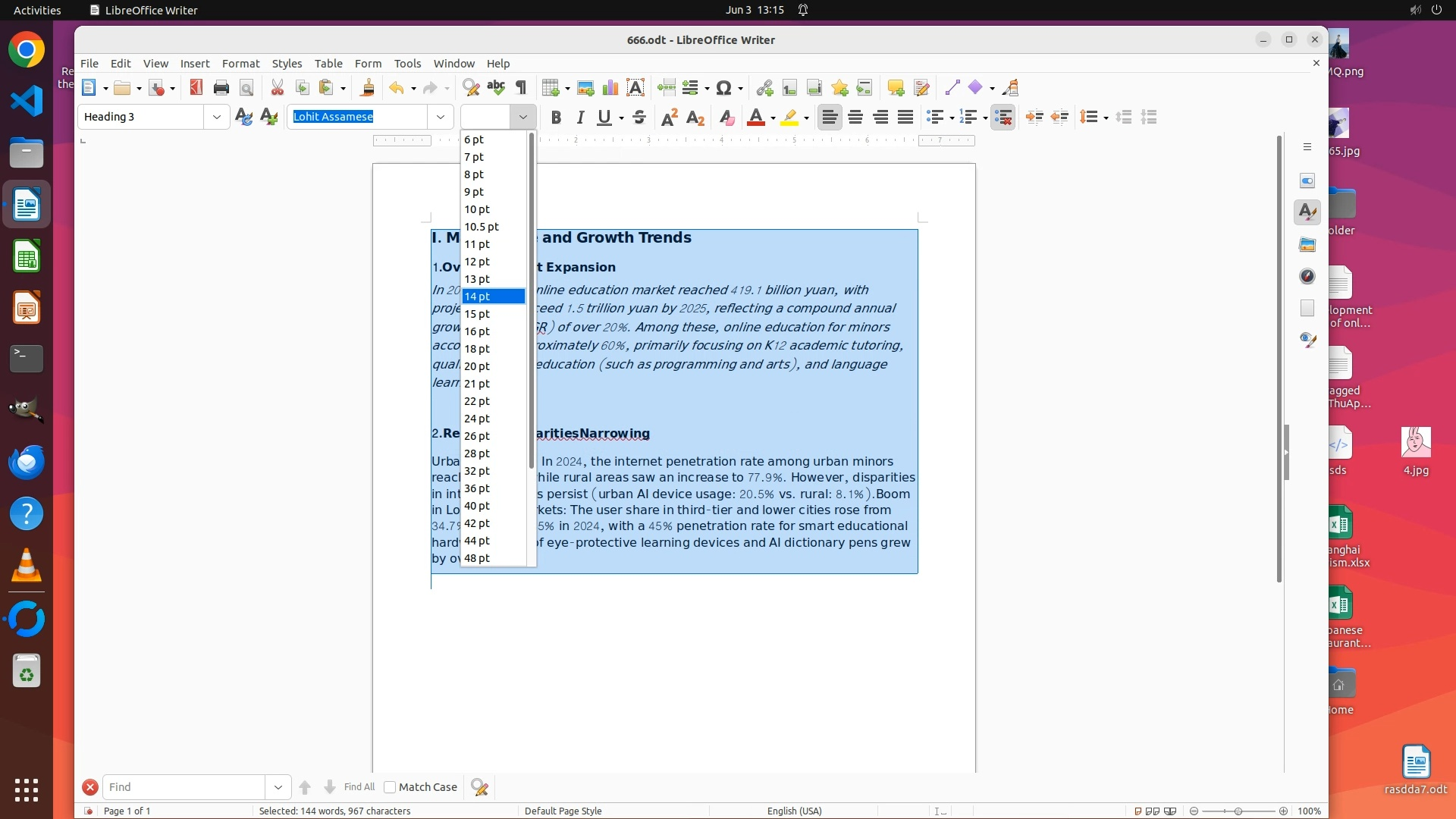Toggle Justified alignment button

tap(905, 117)
